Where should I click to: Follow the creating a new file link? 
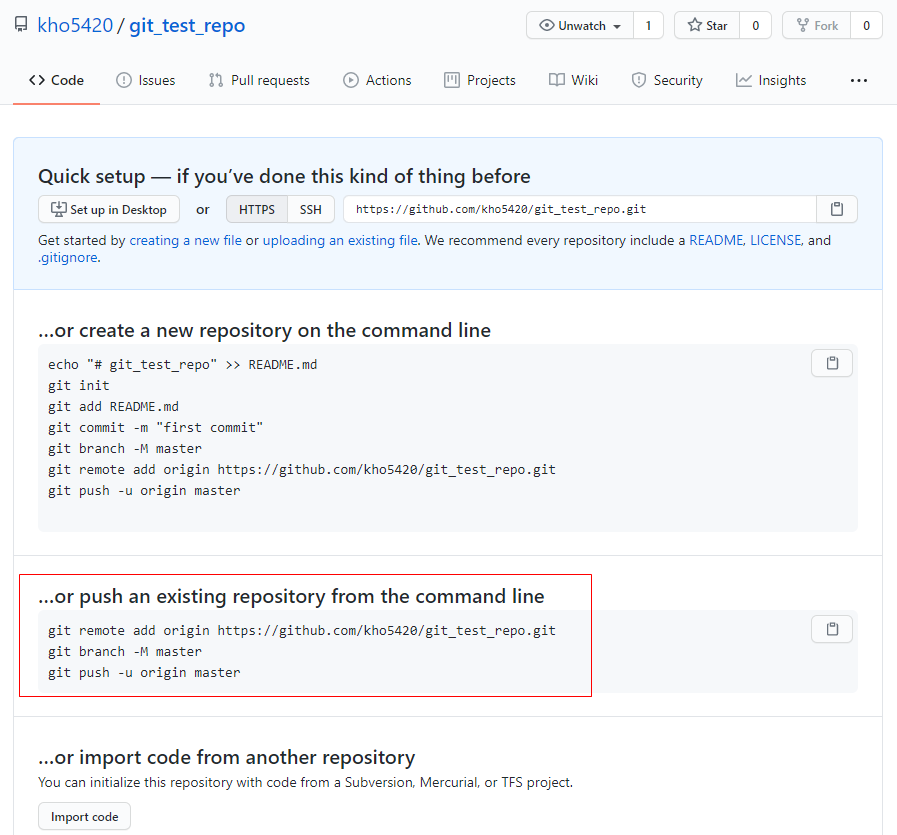(x=185, y=240)
